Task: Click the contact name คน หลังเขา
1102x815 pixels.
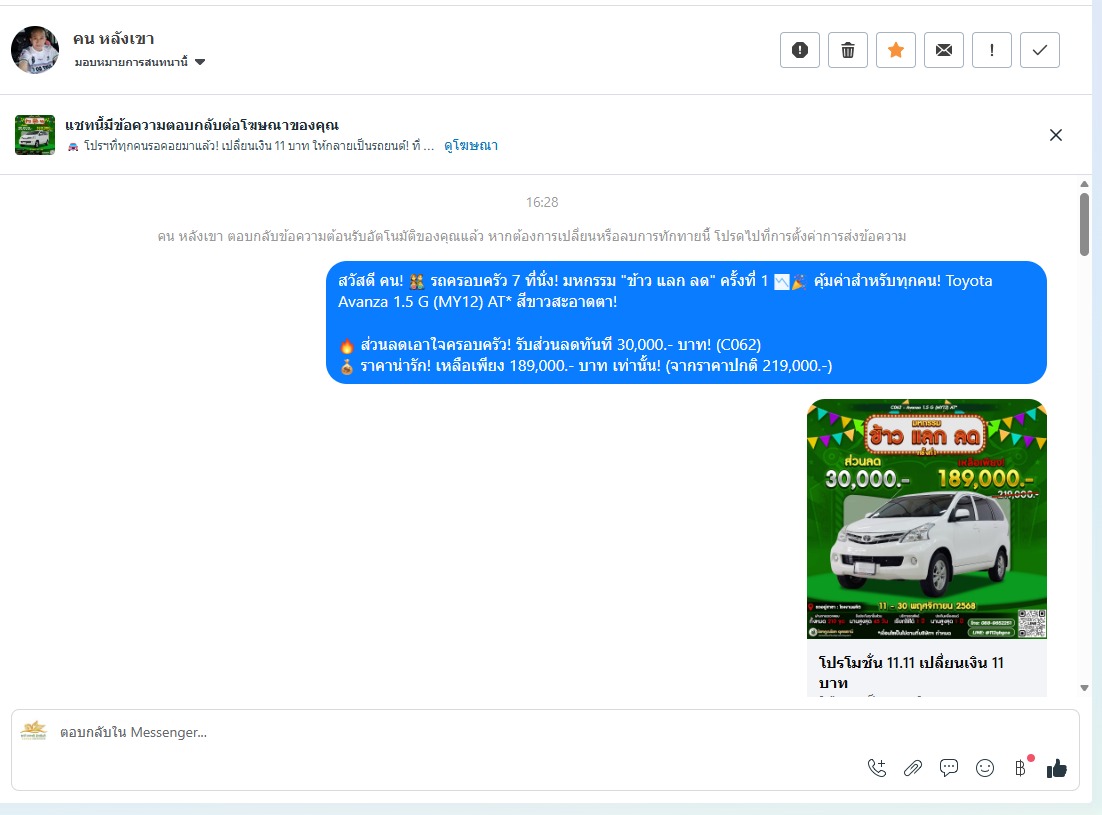Action: coord(113,39)
